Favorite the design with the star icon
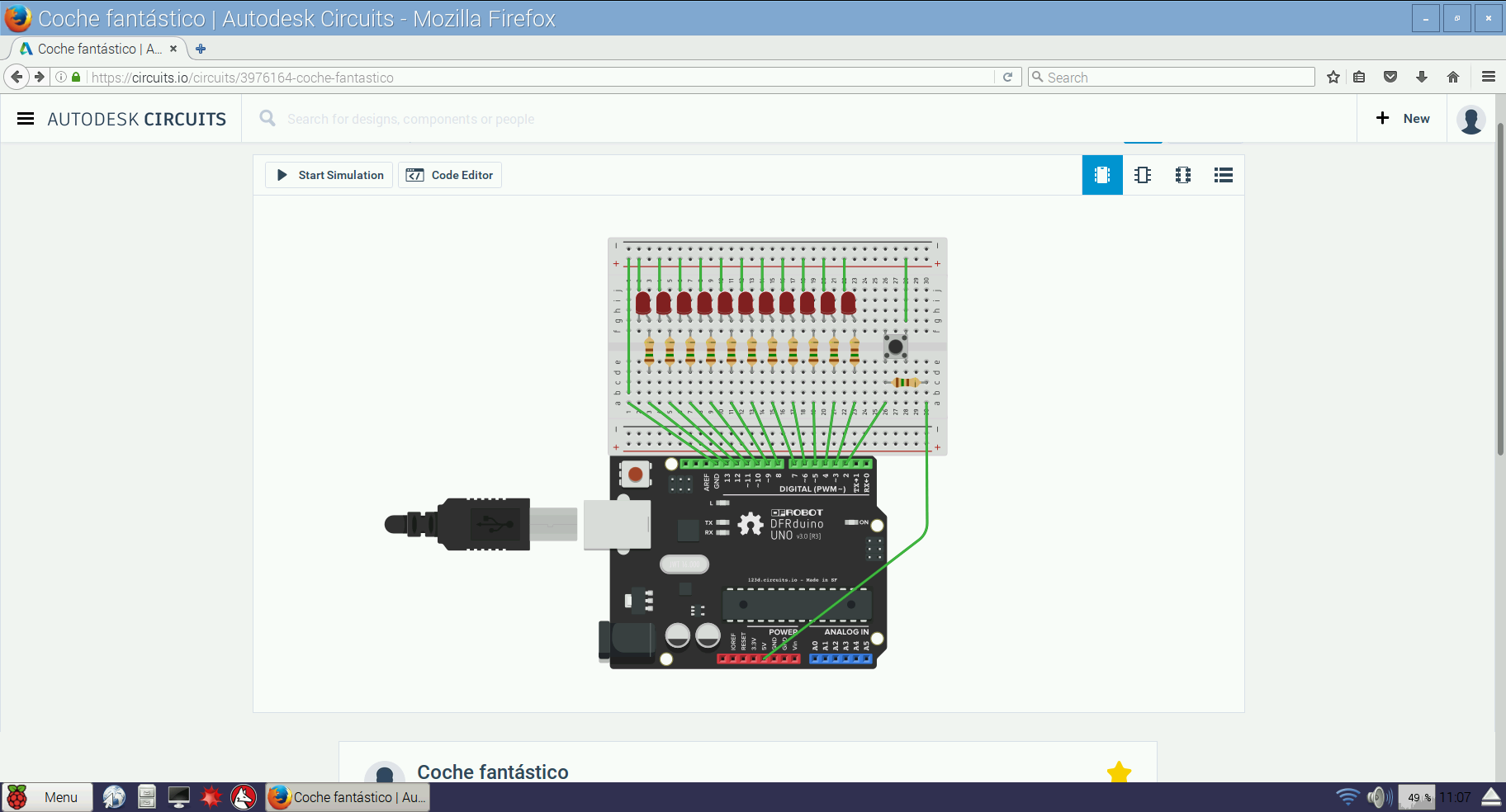Image resolution: width=1506 pixels, height=812 pixels. pyautogui.click(x=1119, y=772)
